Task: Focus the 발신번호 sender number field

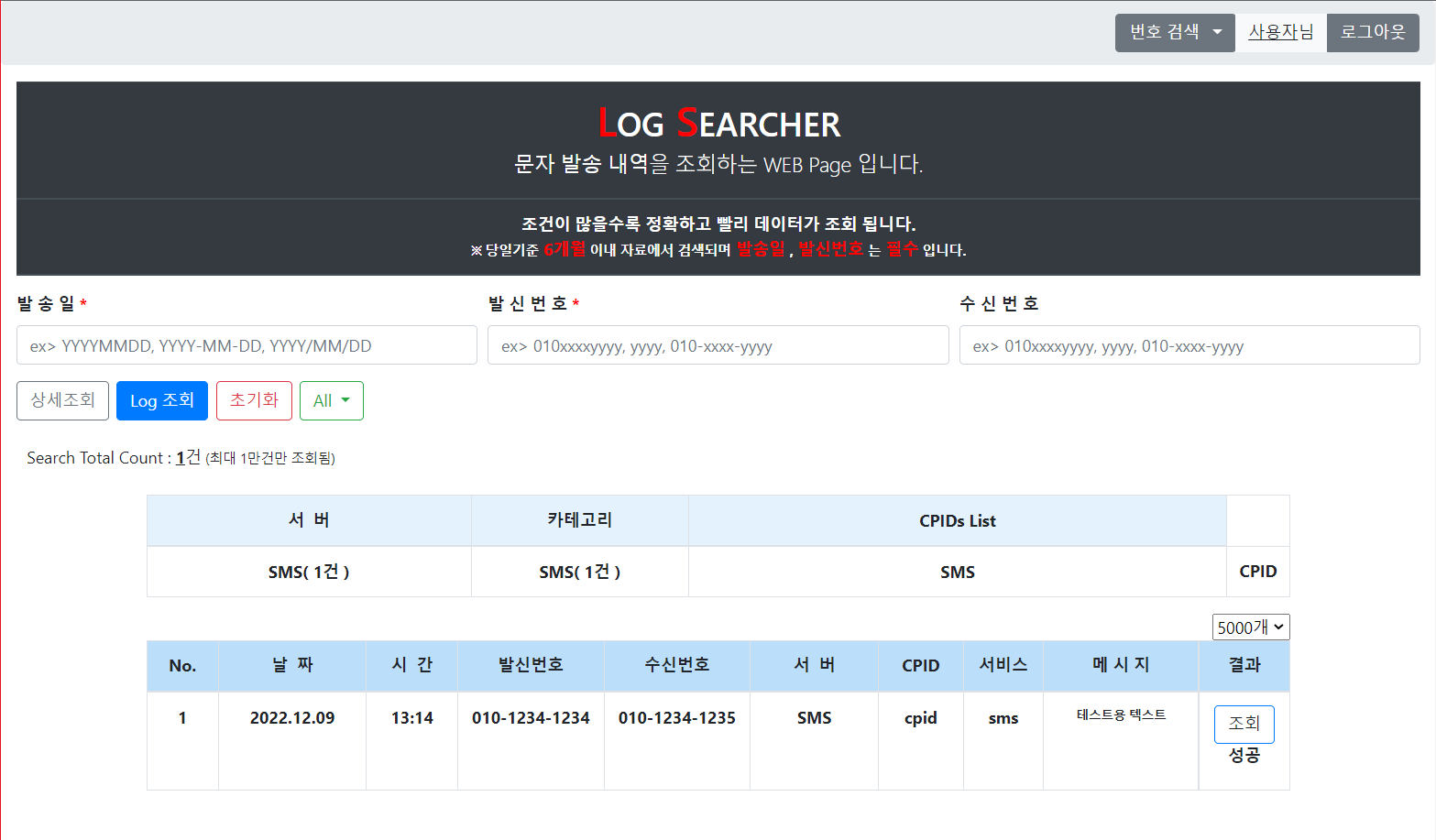Action: point(718,345)
